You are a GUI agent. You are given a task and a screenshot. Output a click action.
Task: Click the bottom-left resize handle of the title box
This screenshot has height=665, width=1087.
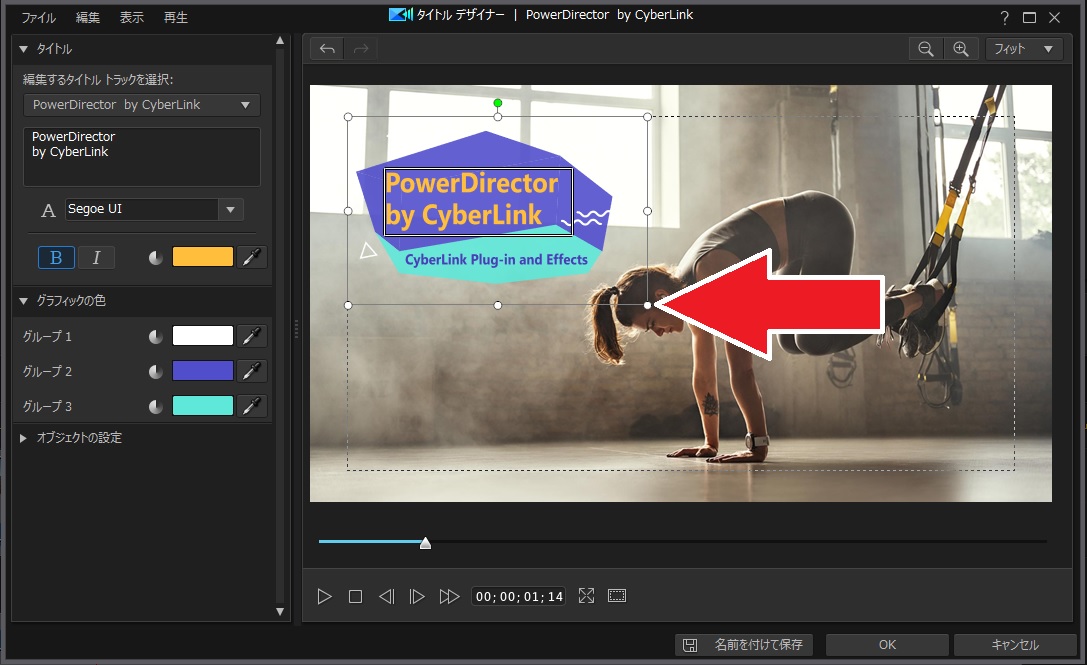click(x=348, y=305)
